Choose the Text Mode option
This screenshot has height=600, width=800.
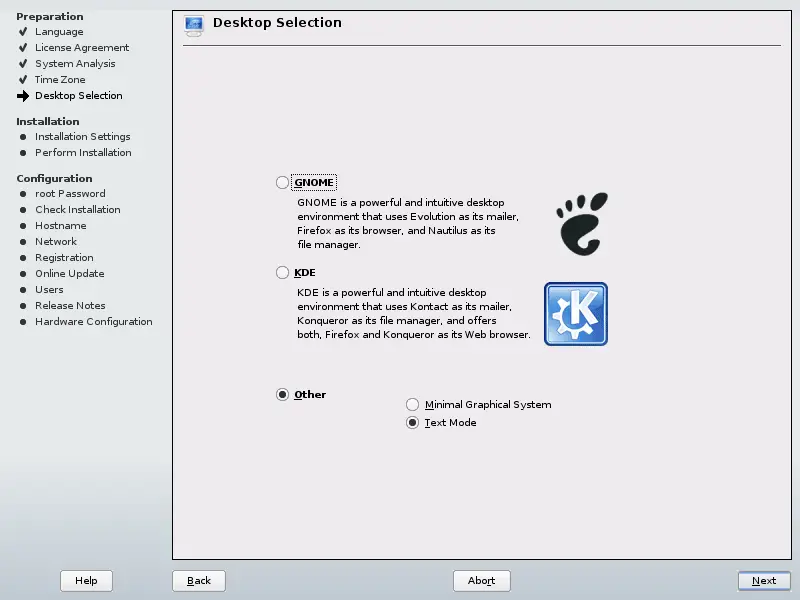[x=412, y=422]
